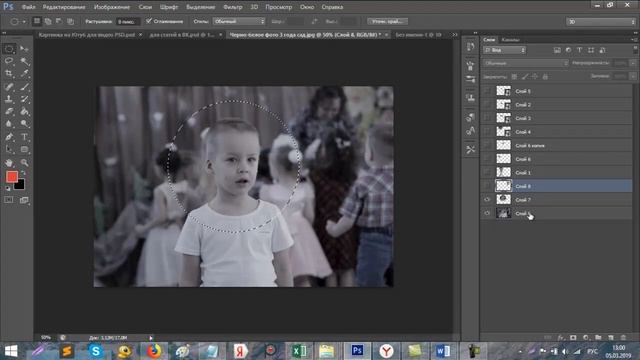Viewport: 640px width, 360px height.
Task: Show layer Слой 6 копия via visibility box
Action: [x=487, y=145]
